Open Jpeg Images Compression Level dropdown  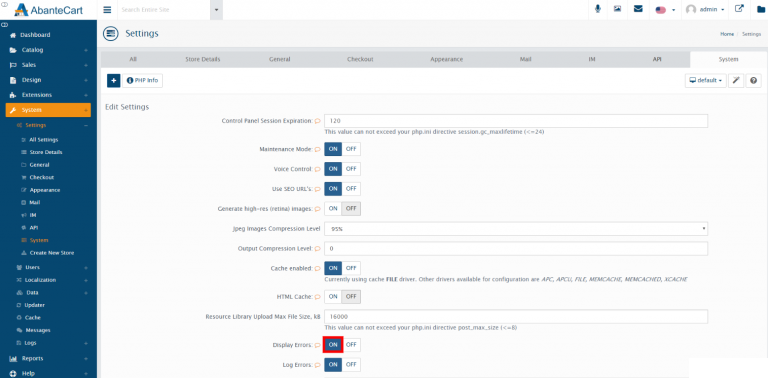(516, 229)
